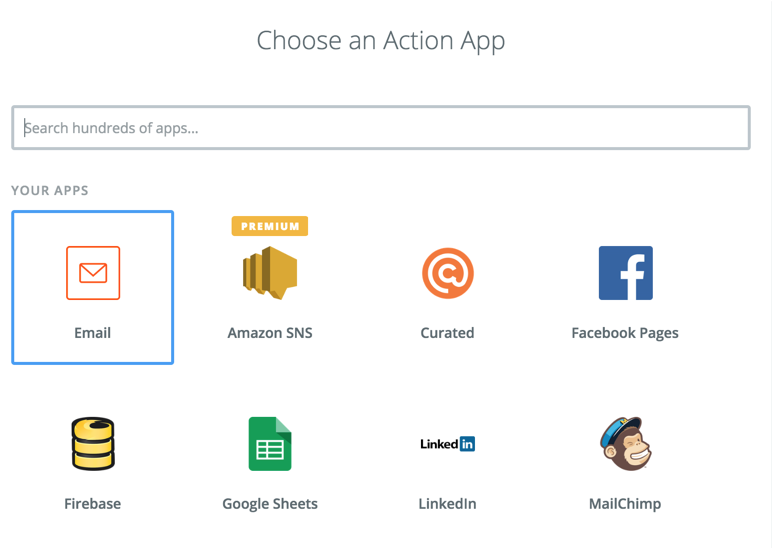Image resolution: width=773 pixels, height=548 pixels.
Task: Click the LinkedIn label text
Action: click(447, 504)
